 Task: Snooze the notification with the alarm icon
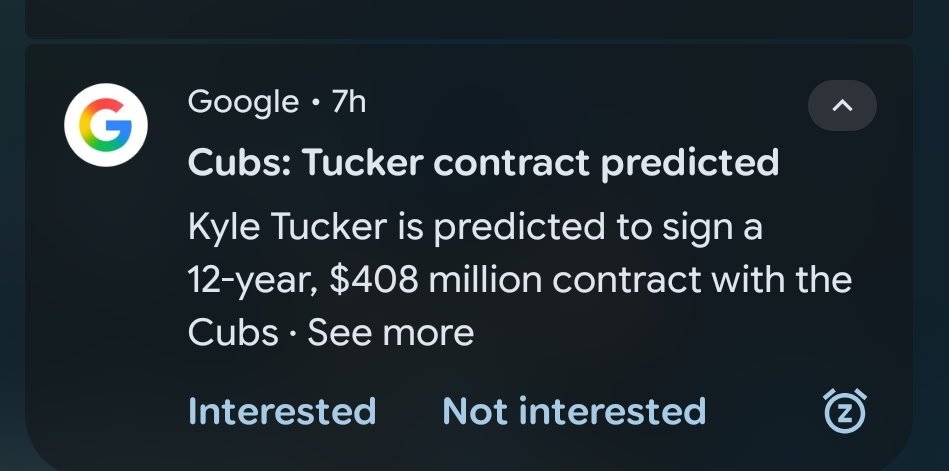coord(844,411)
